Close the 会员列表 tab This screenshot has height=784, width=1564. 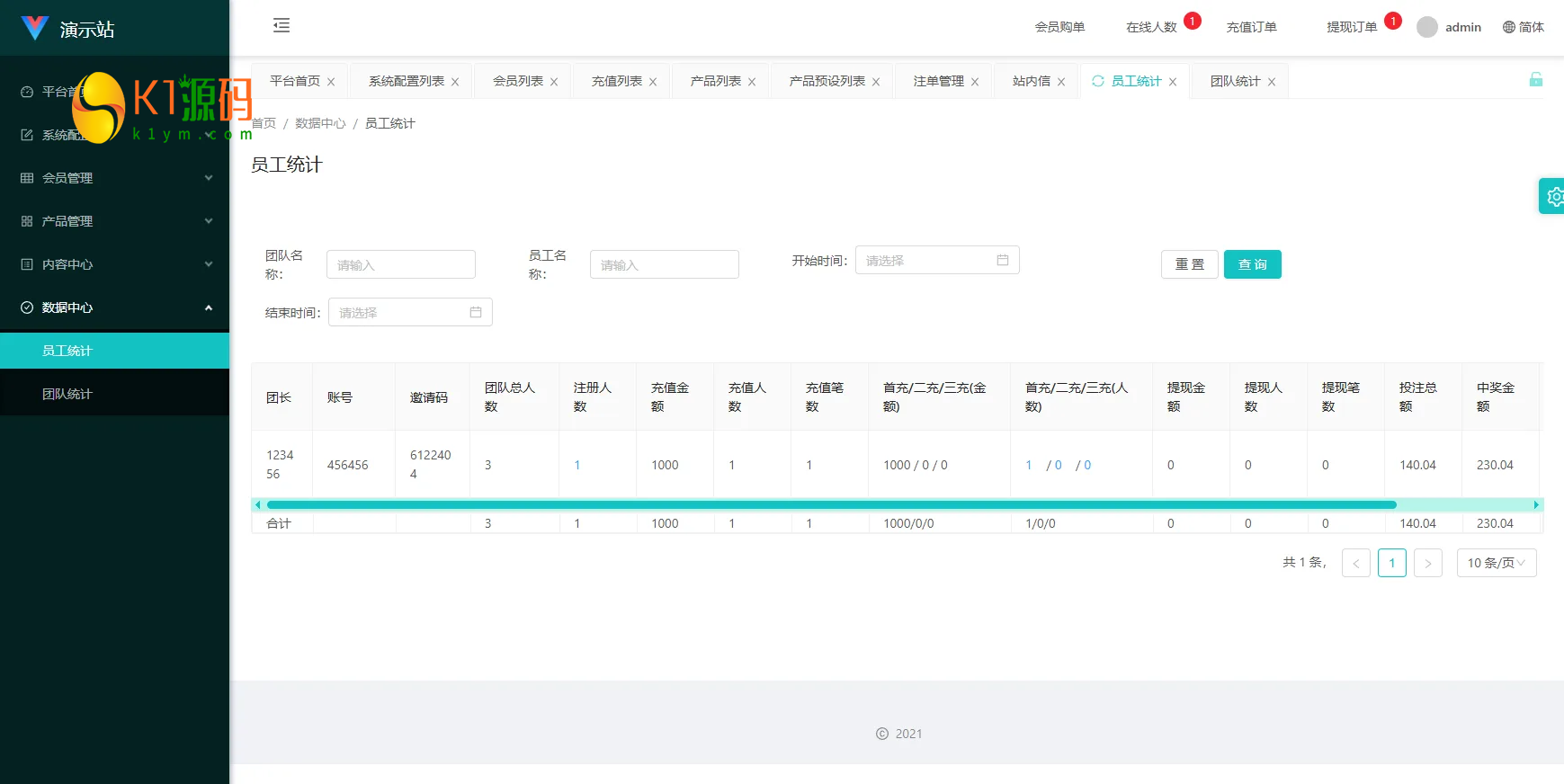(x=554, y=82)
